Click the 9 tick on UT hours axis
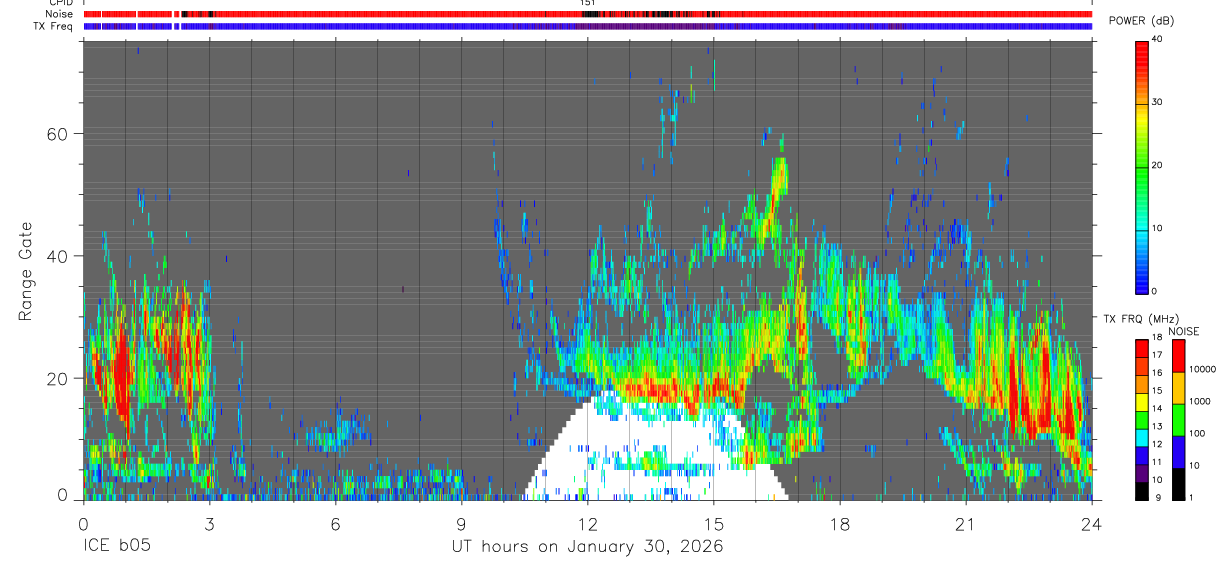Image resolution: width=1228 pixels, height=567 pixels. pos(461,524)
